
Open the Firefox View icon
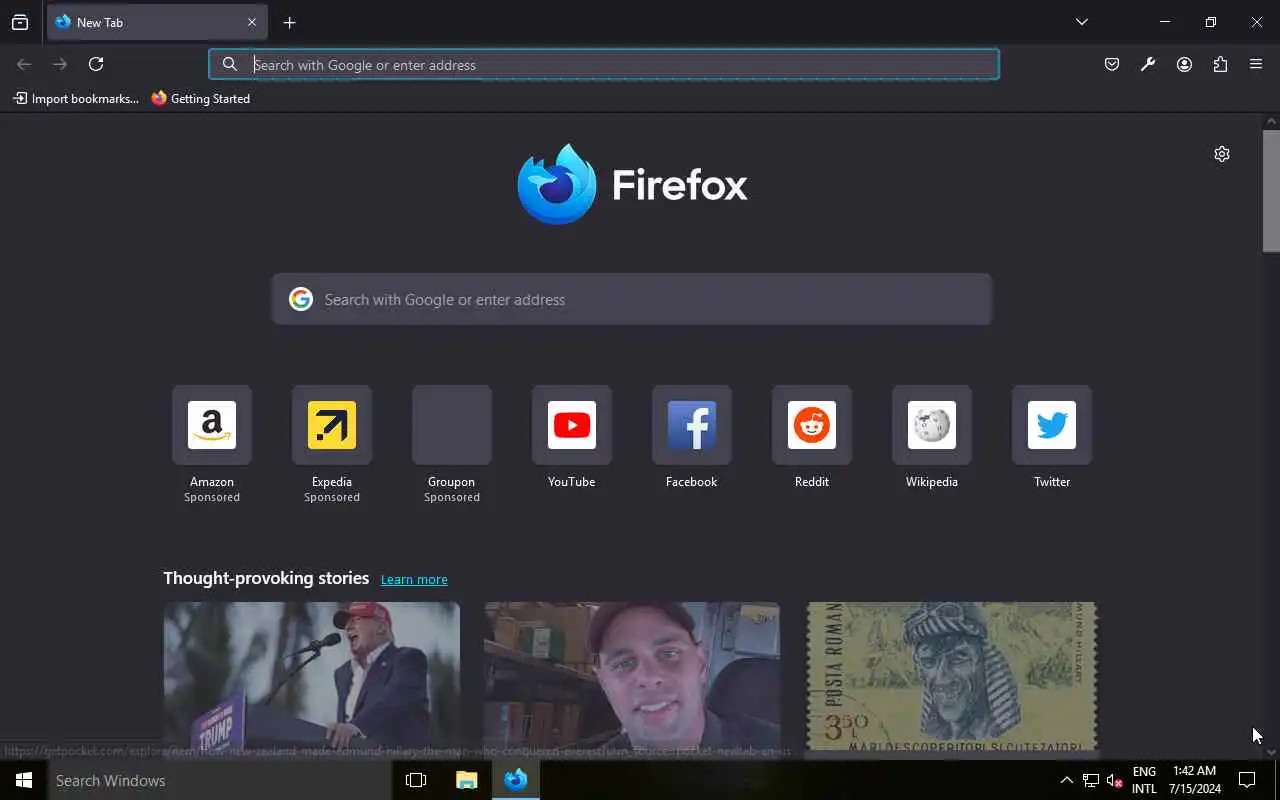pyautogui.click(x=20, y=22)
